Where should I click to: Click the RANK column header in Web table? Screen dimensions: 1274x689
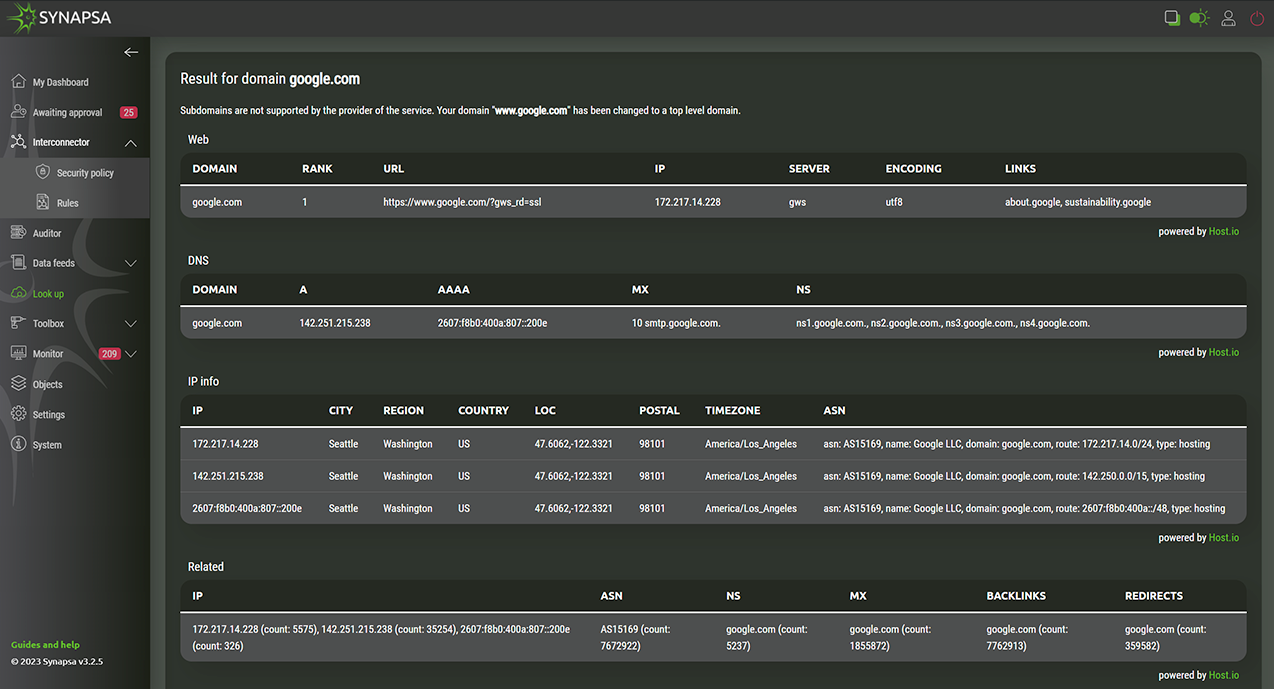[317, 168]
